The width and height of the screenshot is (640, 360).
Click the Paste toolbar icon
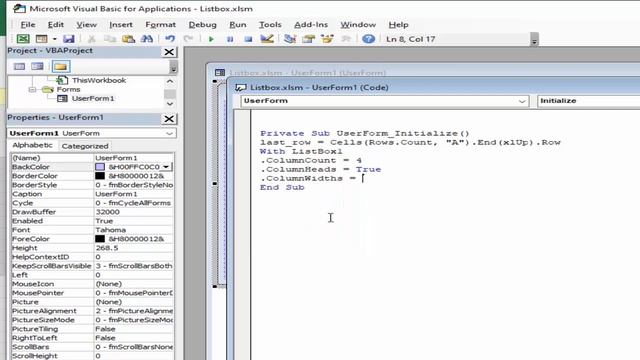point(128,39)
